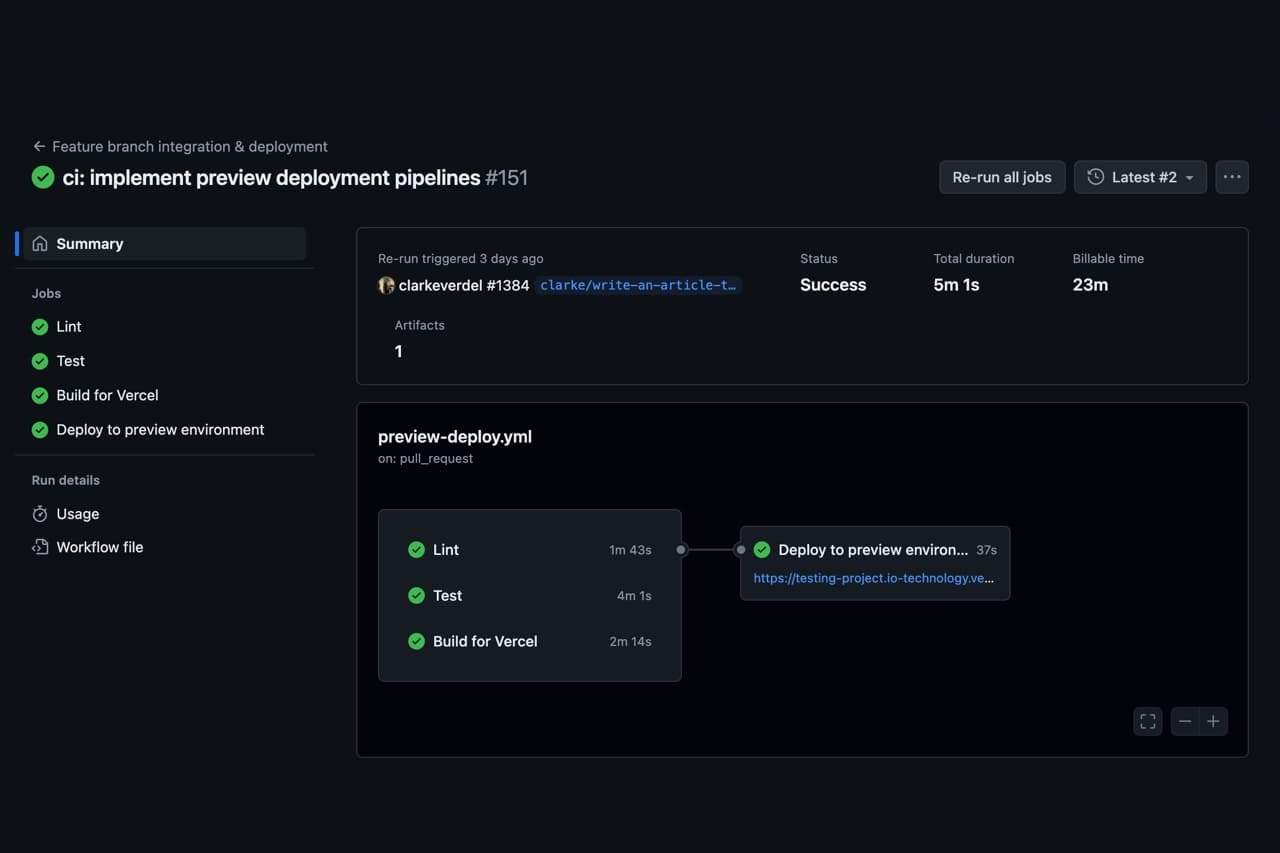Click clarkeverdel's profile avatar
Image resolution: width=1280 pixels, height=853 pixels.
tap(386, 285)
